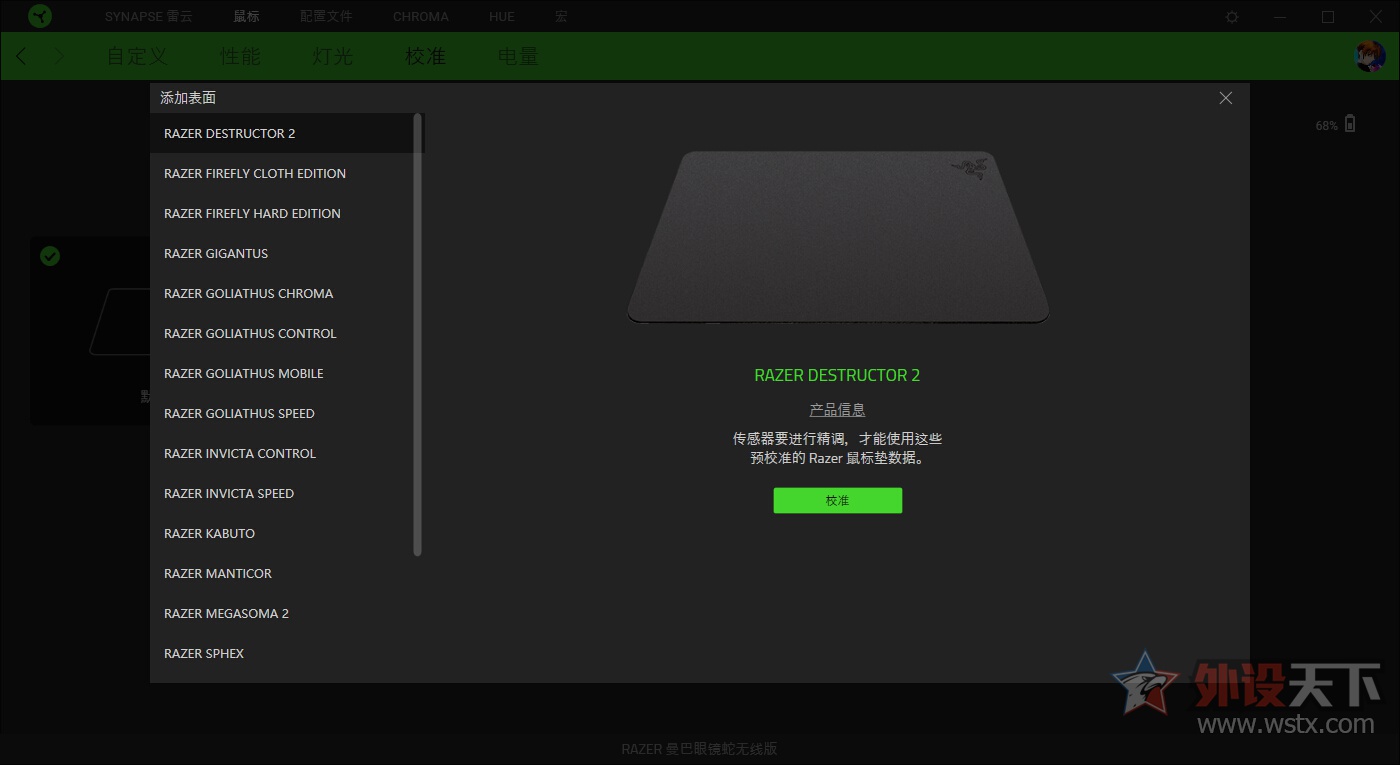The image size is (1400, 765).
Task: Open the settings gear icon
Action: click(1232, 17)
